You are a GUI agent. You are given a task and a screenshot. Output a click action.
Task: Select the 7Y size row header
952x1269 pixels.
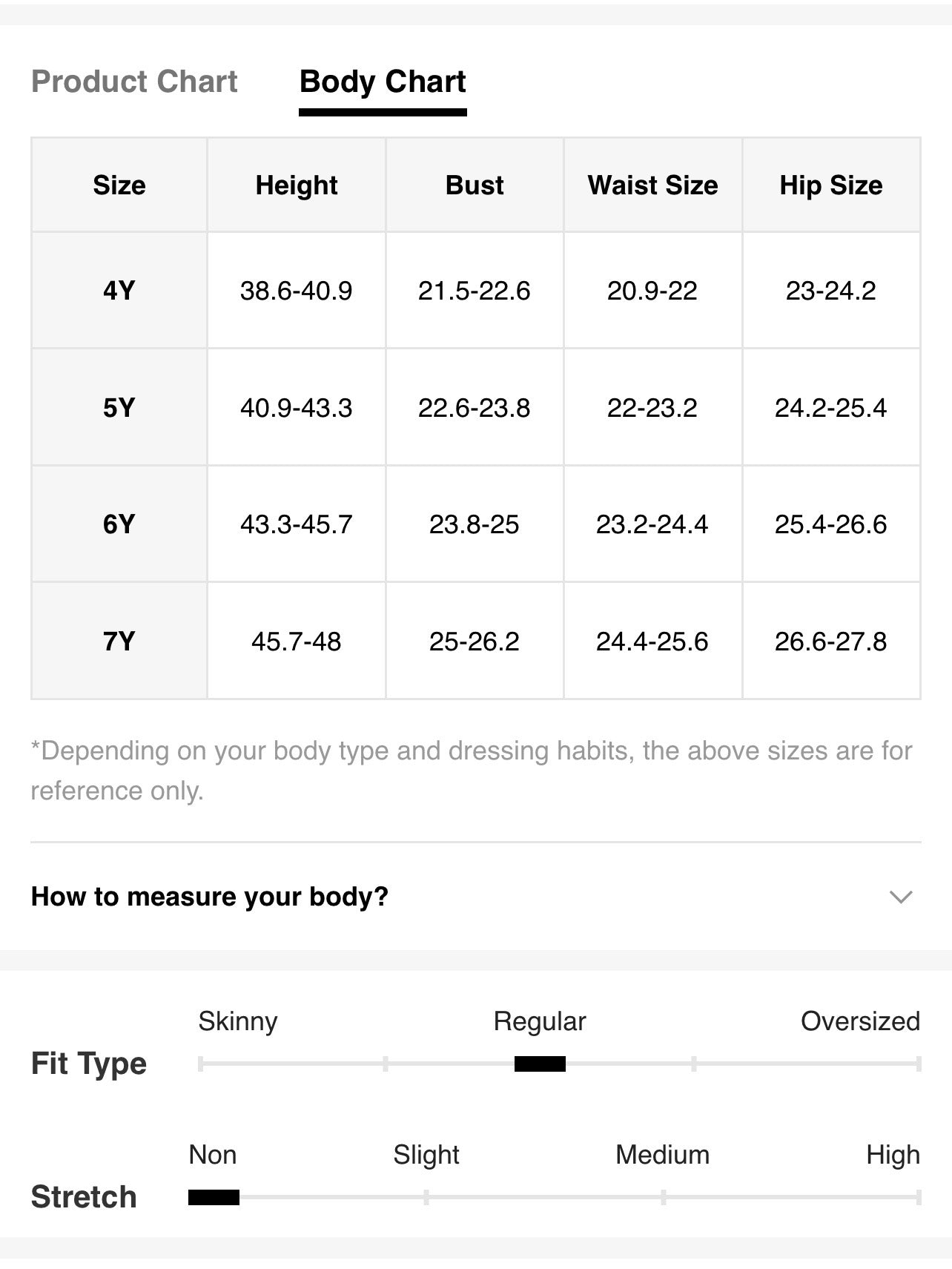[119, 641]
